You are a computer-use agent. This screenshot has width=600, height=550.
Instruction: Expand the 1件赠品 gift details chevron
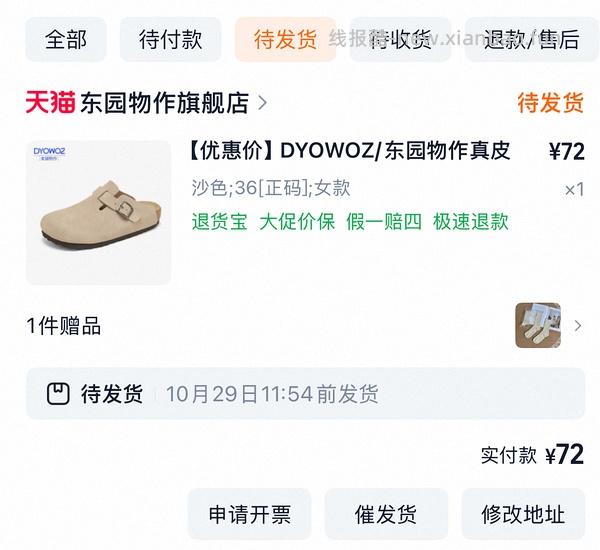click(x=578, y=326)
